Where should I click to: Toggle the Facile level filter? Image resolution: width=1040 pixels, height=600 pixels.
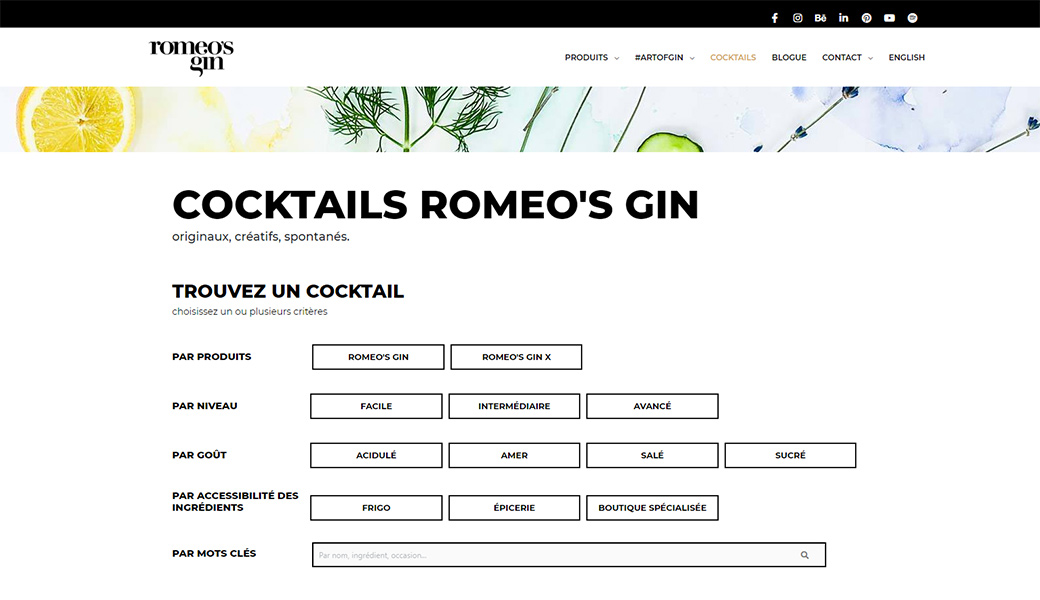[376, 406]
